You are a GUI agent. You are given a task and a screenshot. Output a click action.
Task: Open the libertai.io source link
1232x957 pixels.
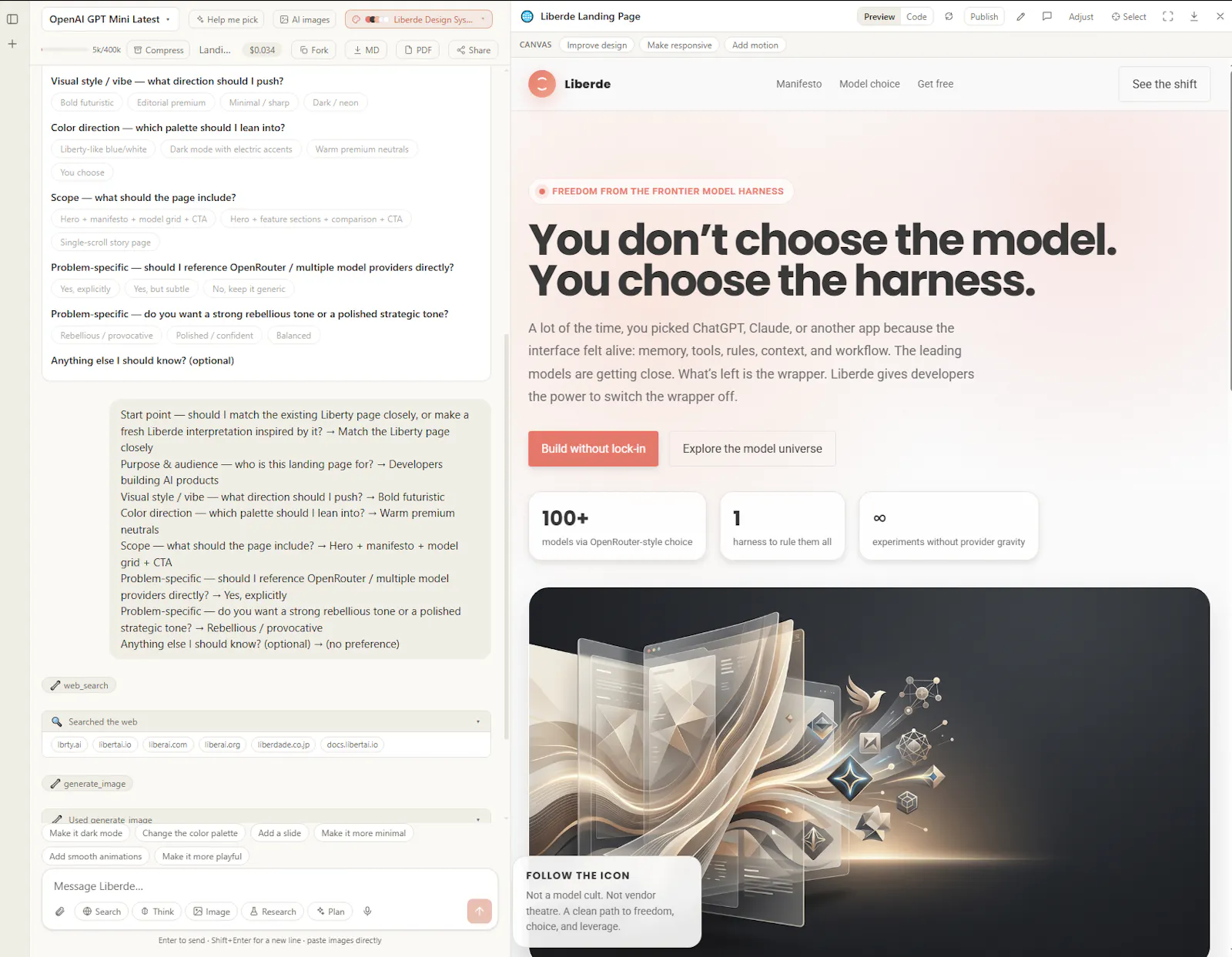coord(115,745)
